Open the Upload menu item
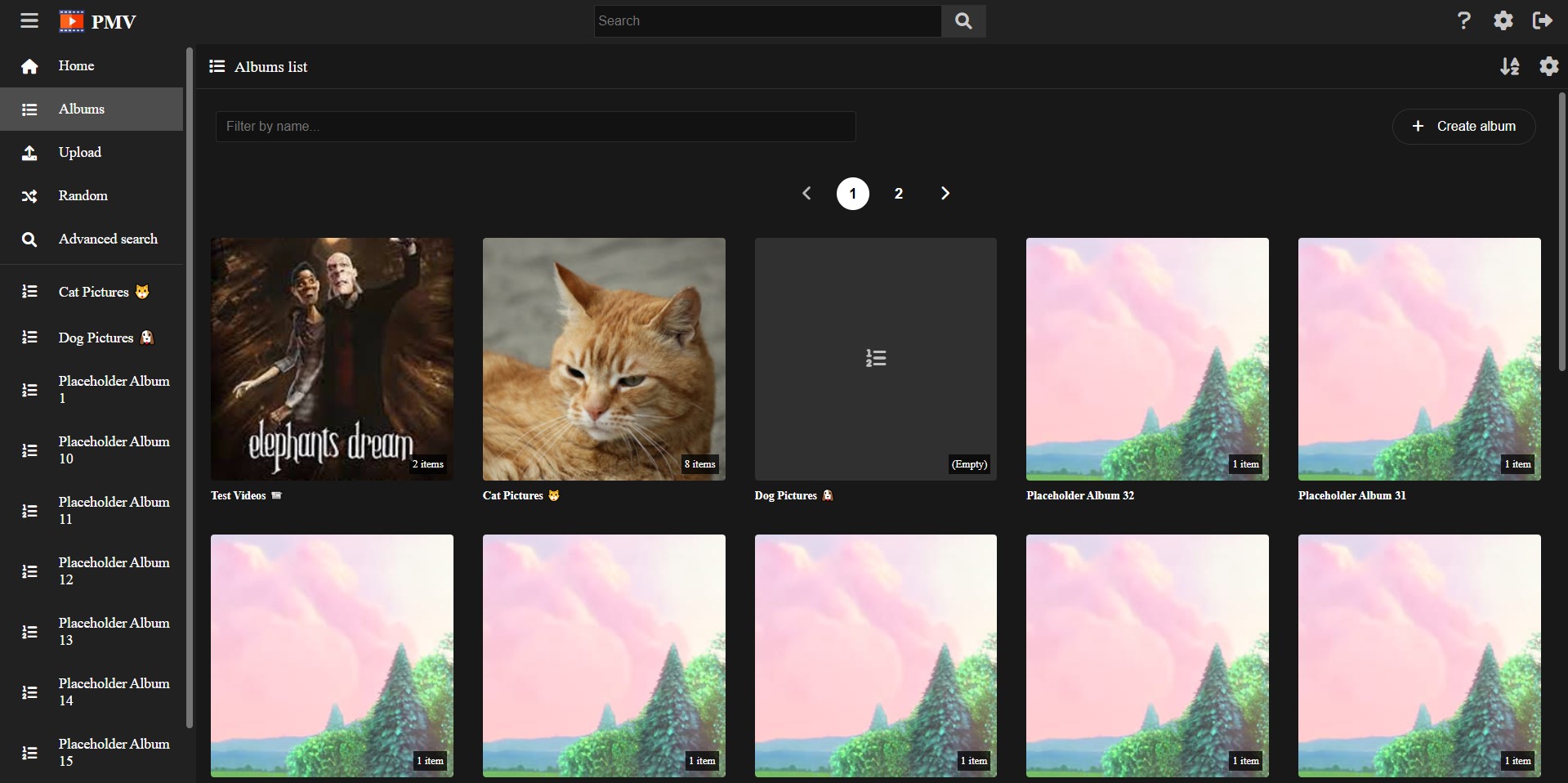The height and width of the screenshot is (783, 1568). pyautogui.click(x=92, y=153)
